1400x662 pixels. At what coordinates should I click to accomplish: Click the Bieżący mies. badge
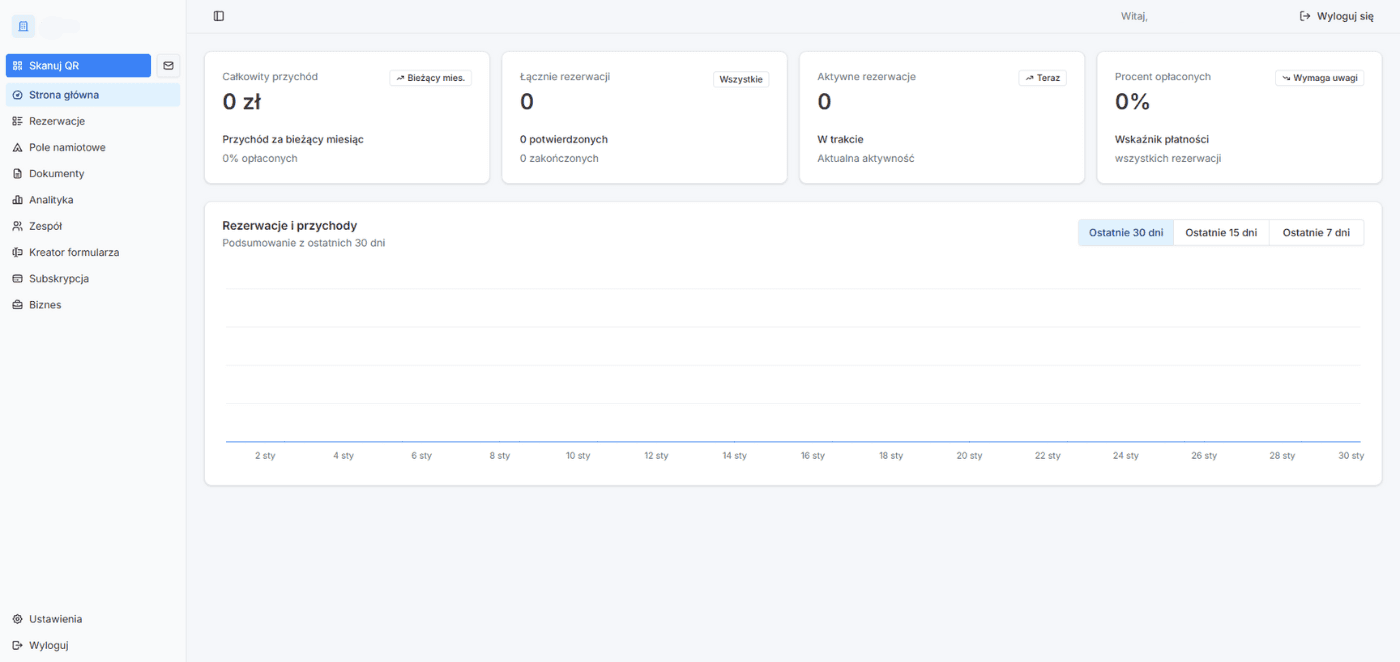[x=430, y=78]
